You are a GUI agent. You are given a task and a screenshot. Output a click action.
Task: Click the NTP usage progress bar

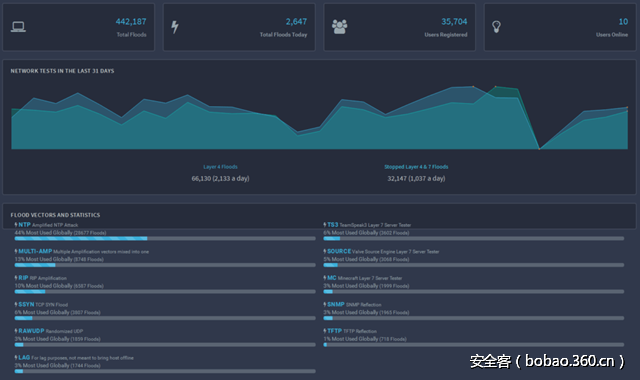tap(165, 238)
